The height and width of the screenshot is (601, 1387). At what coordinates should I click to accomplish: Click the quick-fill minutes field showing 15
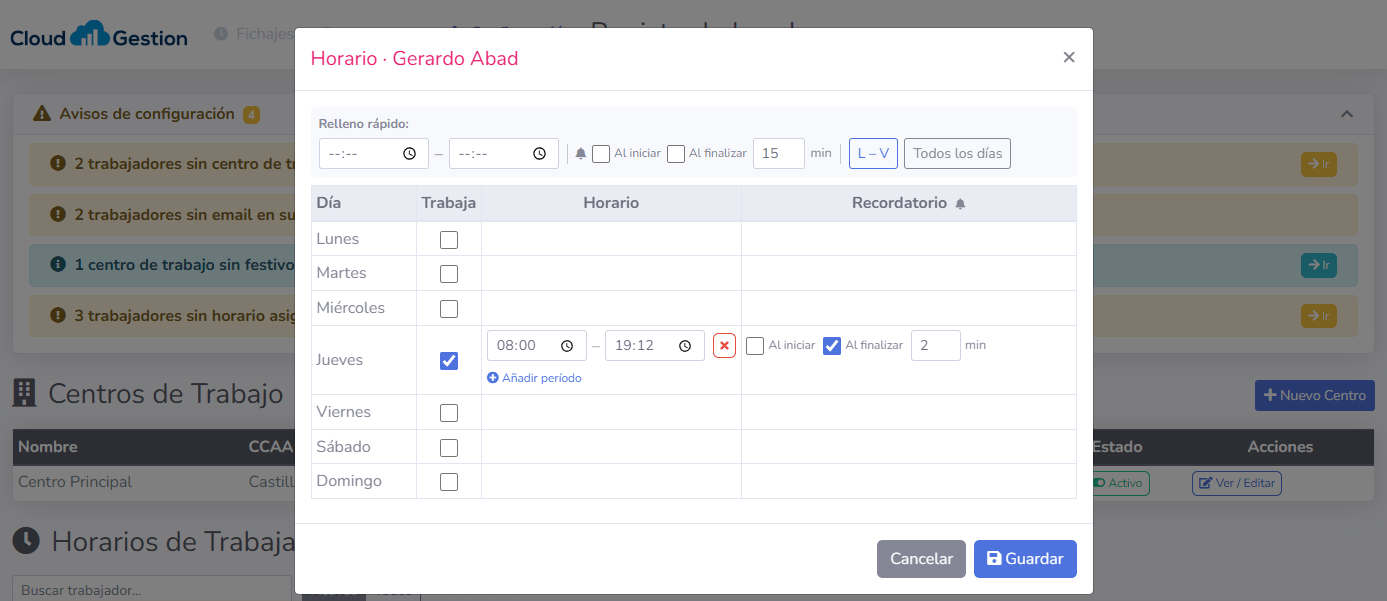pos(779,153)
